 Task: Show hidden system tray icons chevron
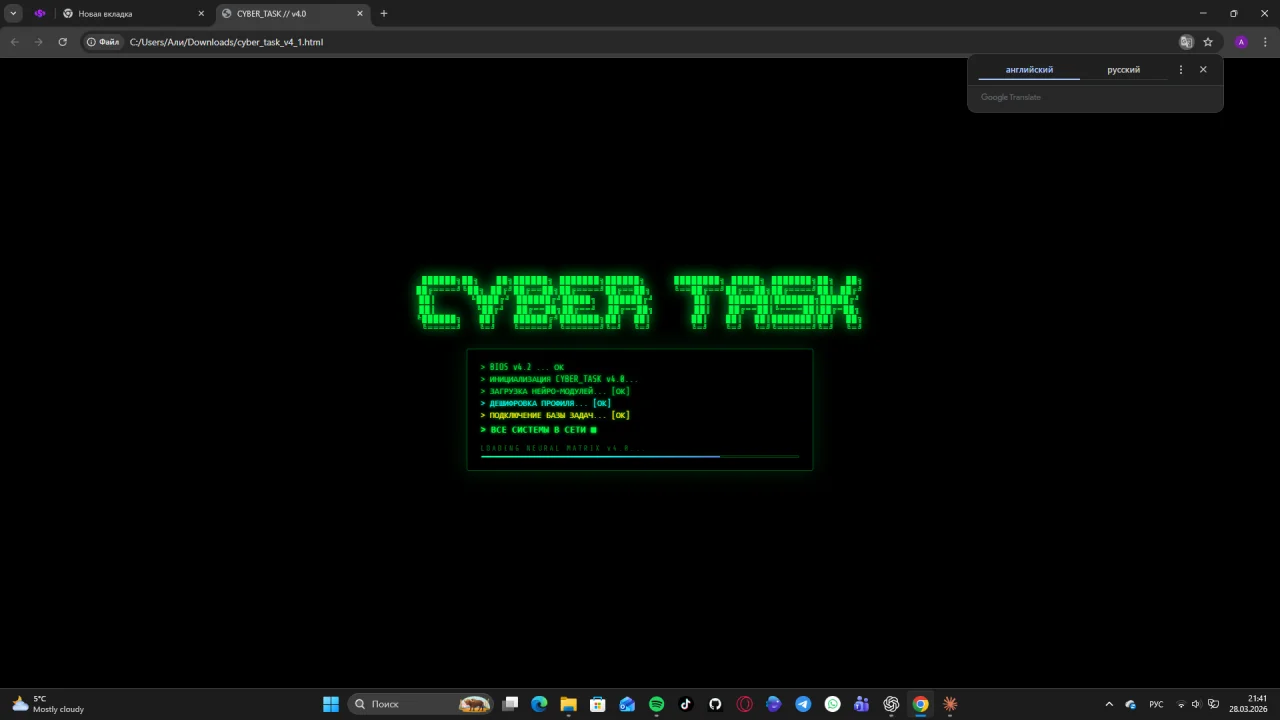[1108, 704]
